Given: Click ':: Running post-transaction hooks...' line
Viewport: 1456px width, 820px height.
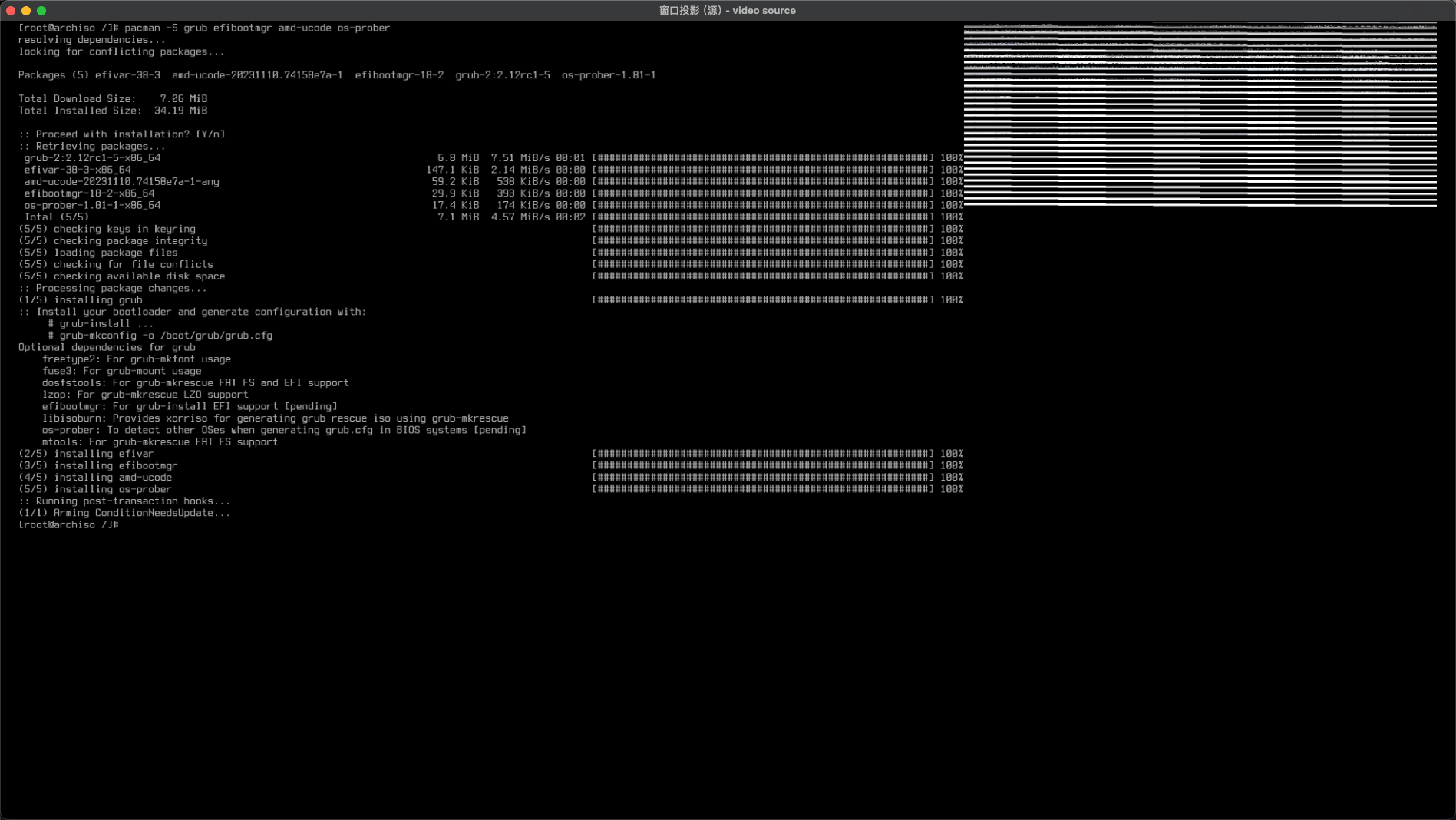Looking at the screenshot, I should point(124,501).
